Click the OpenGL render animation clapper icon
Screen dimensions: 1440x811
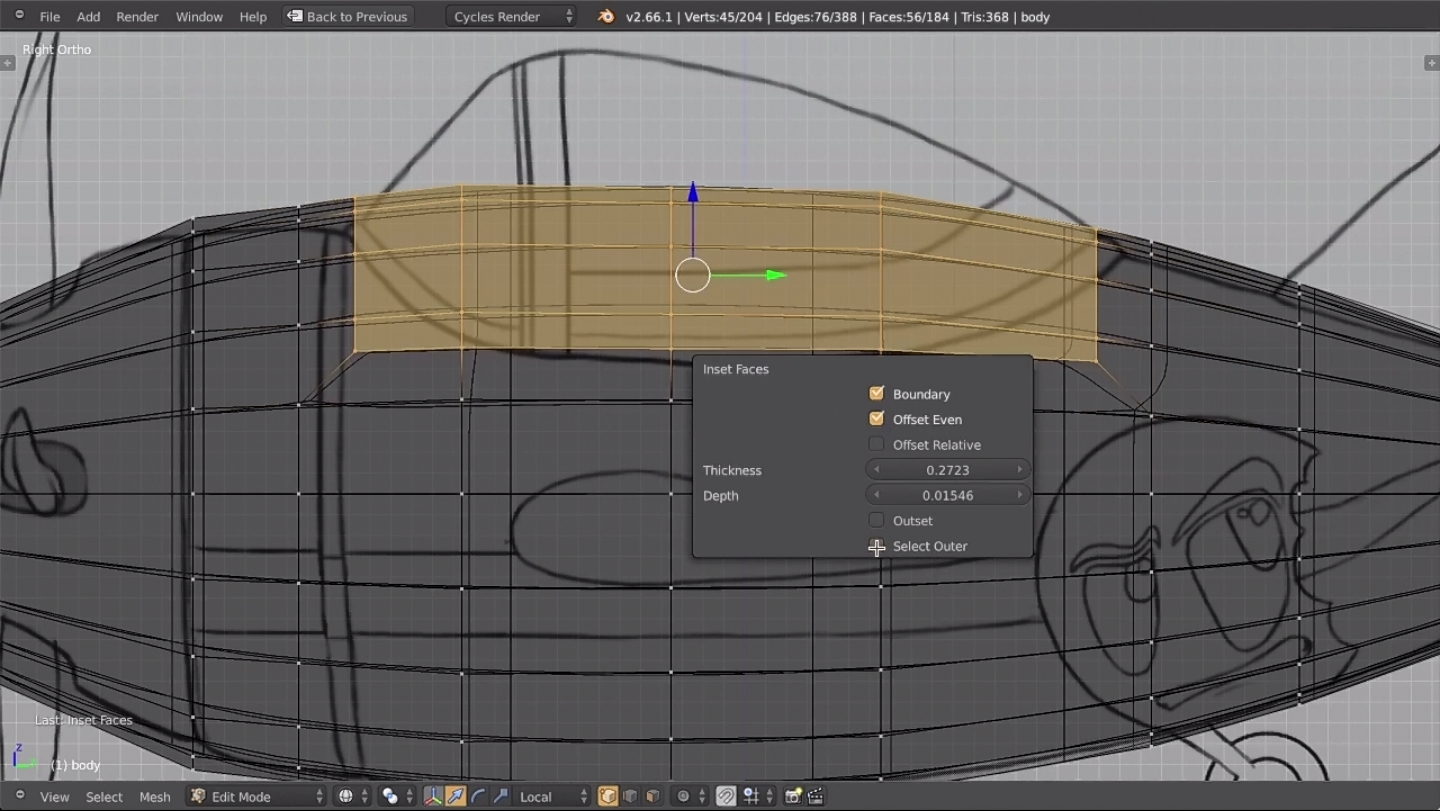816,796
